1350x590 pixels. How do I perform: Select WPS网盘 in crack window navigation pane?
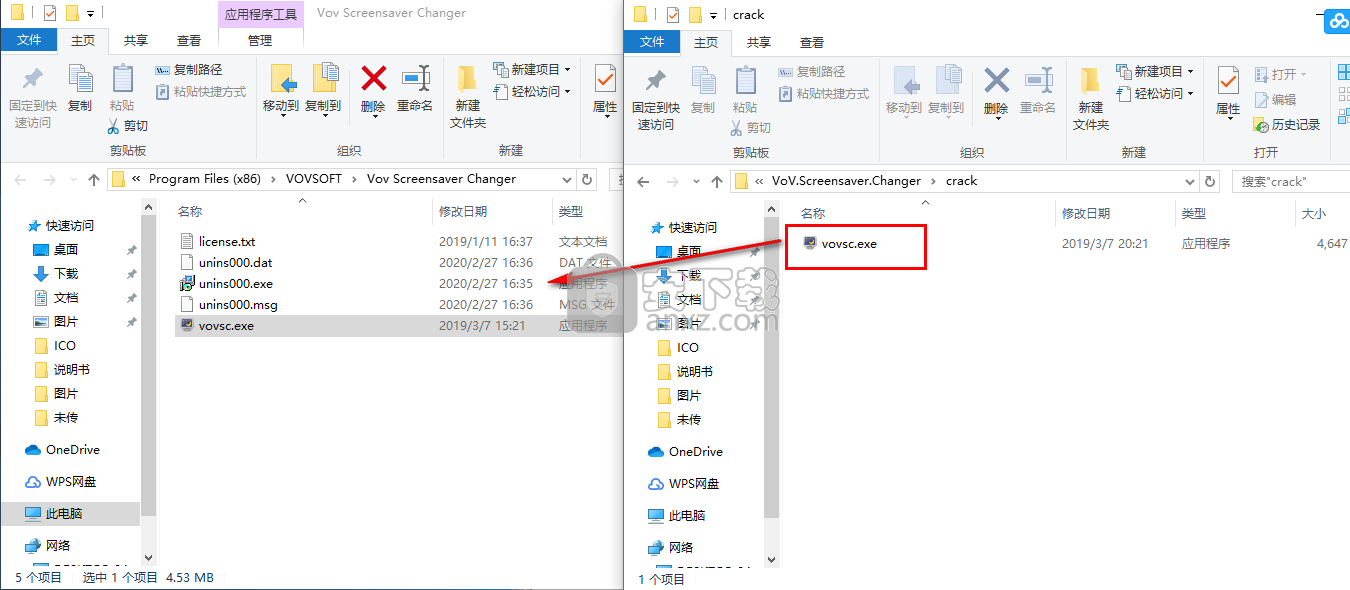[x=694, y=483]
